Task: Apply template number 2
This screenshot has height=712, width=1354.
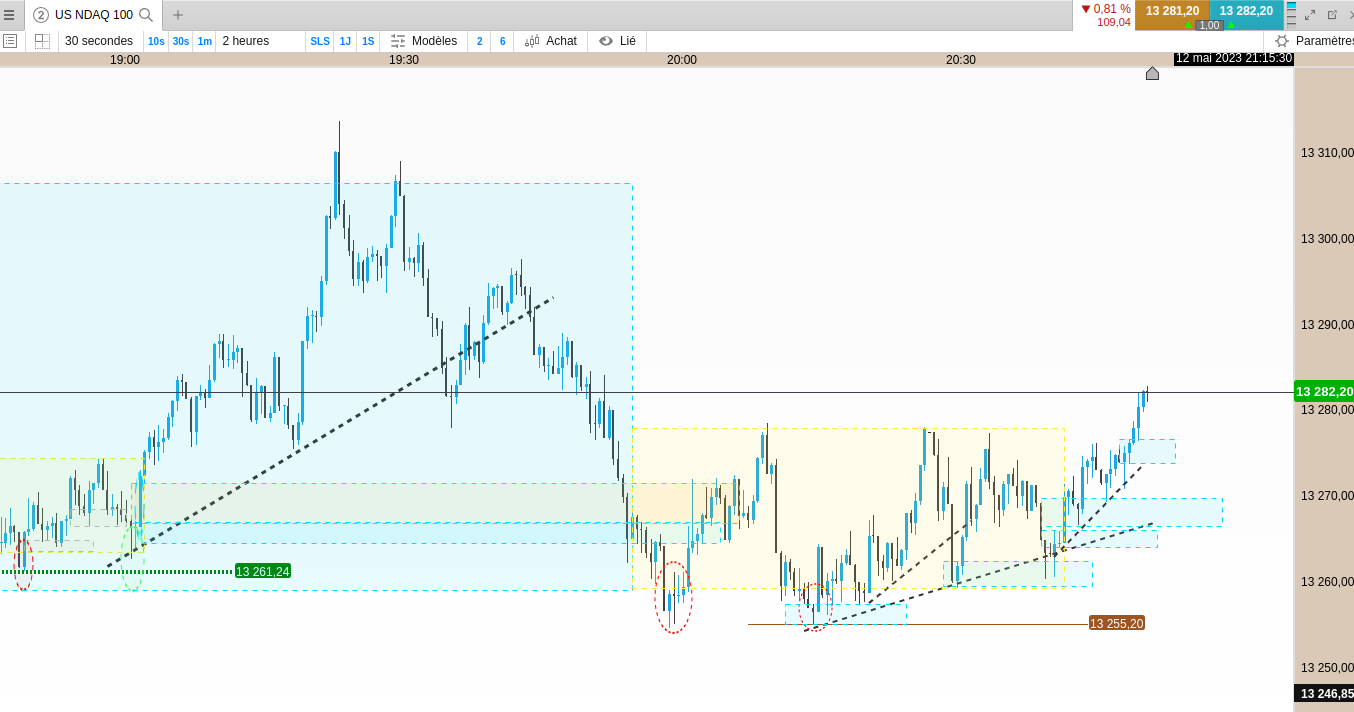Action: click(479, 41)
